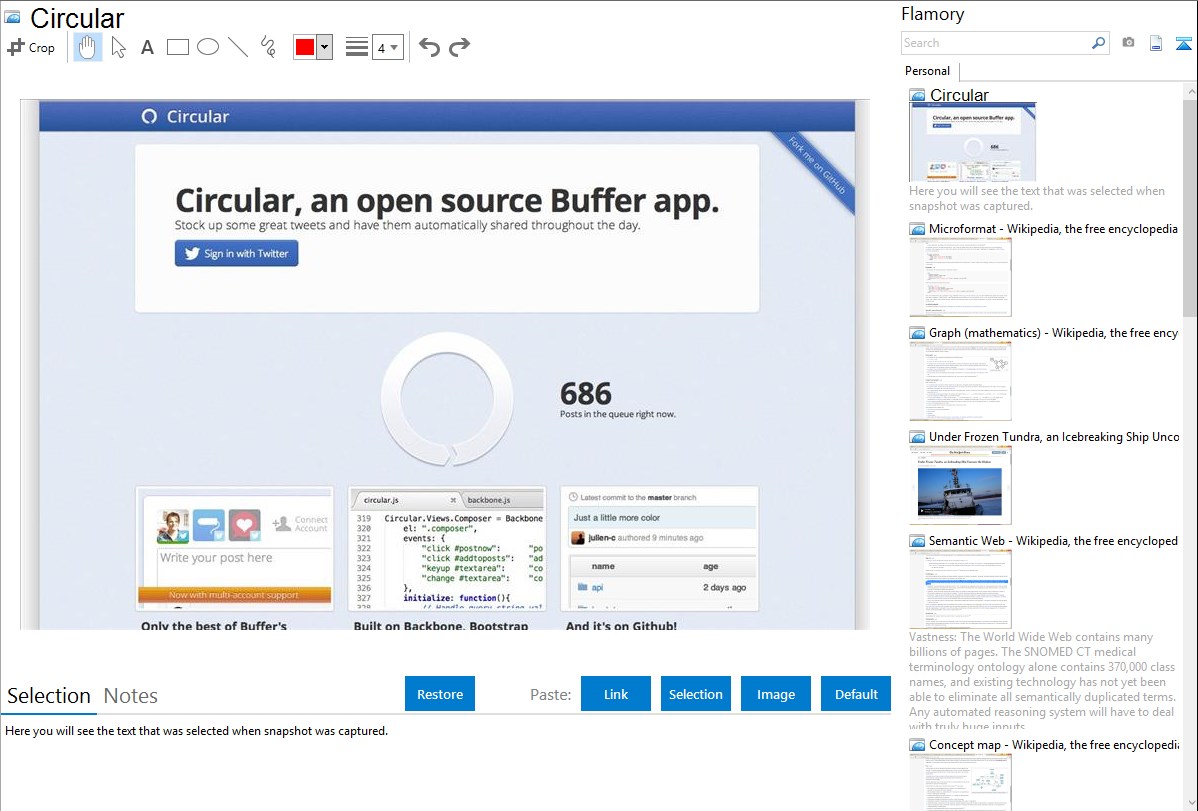This screenshot has height=811, width=1198.
Task: Open the Semantic Web snapshot thumbnail
Action: pos(960,589)
